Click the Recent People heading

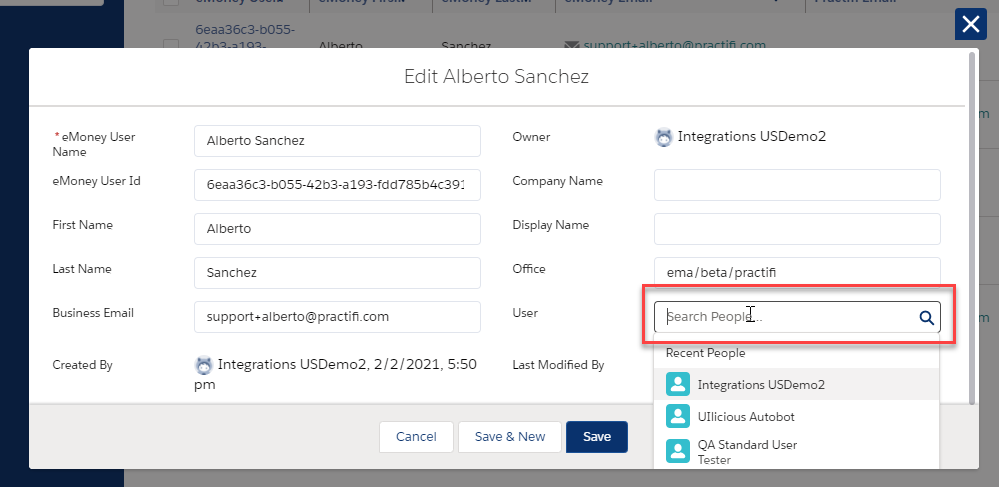point(705,353)
